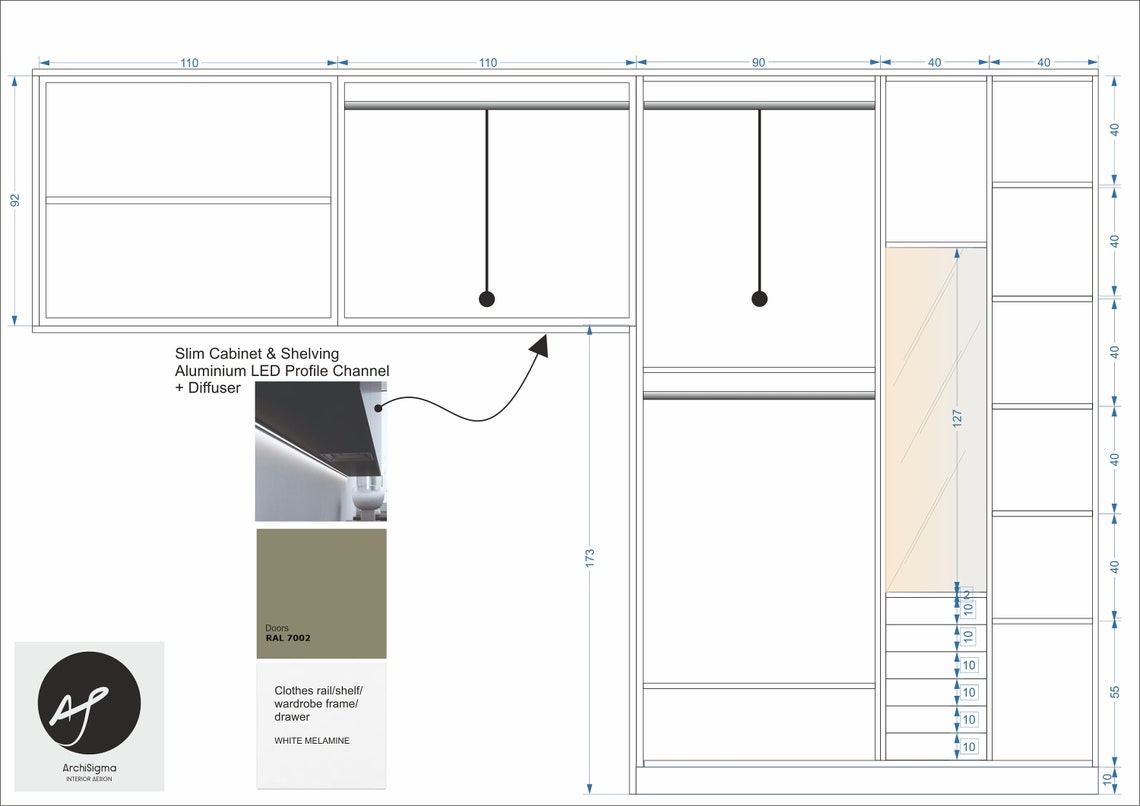Click the WHITE MELAMINE text label

click(312, 741)
